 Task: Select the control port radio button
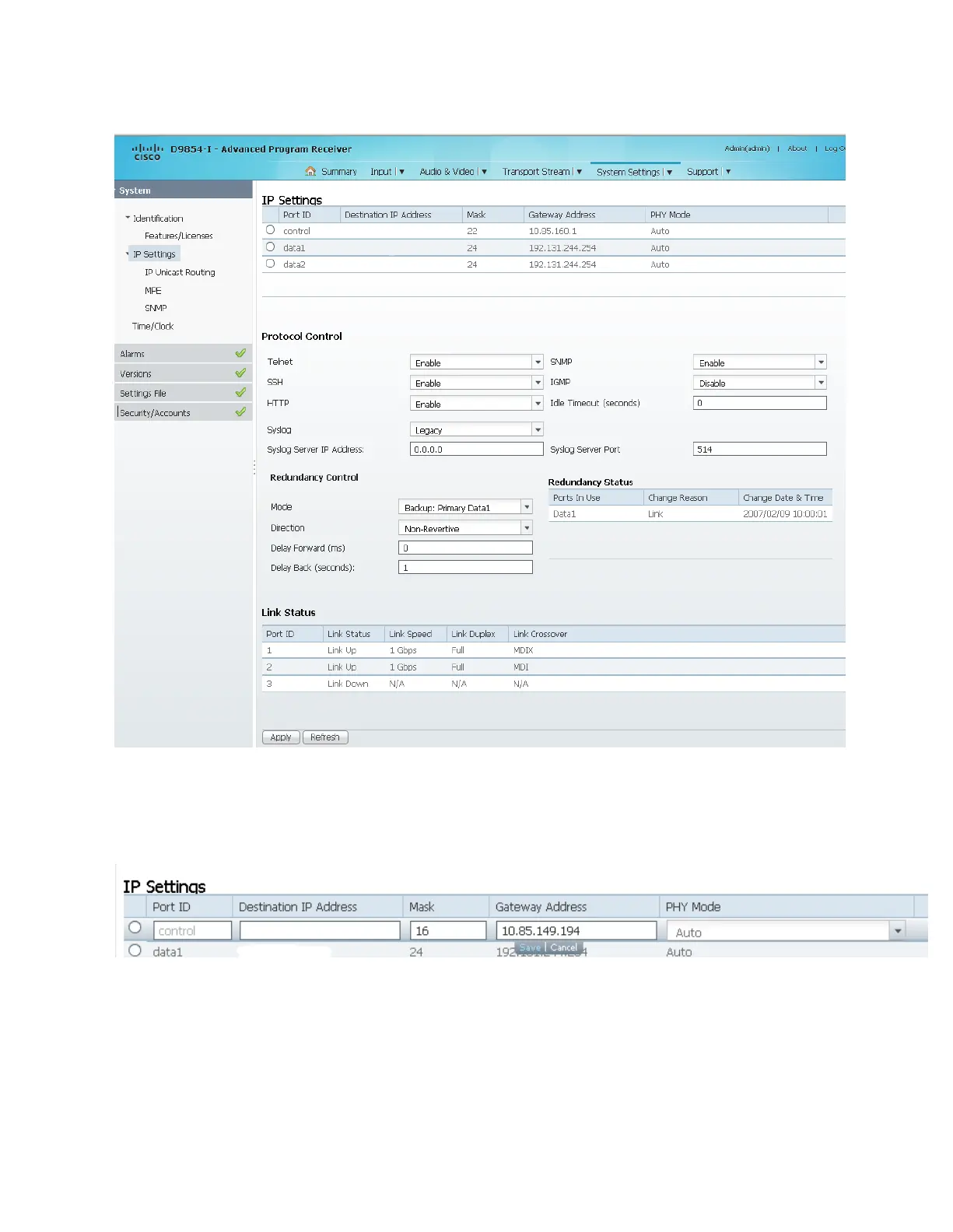pos(270,230)
